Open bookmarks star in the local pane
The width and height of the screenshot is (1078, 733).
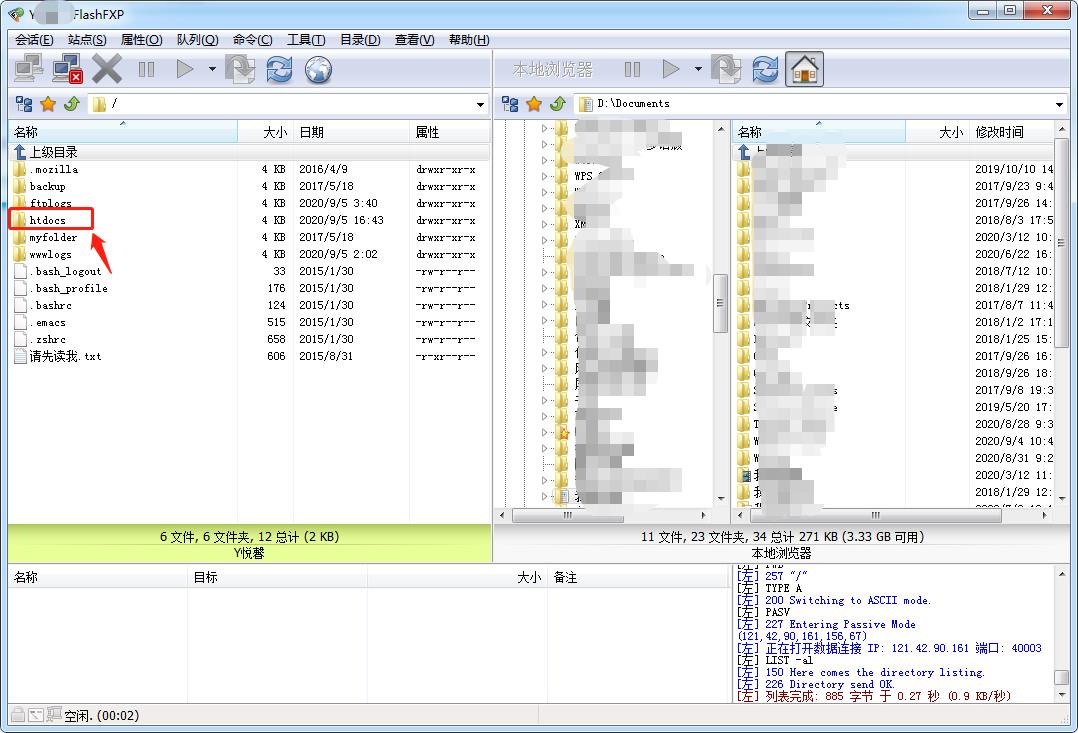pos(534,104)
